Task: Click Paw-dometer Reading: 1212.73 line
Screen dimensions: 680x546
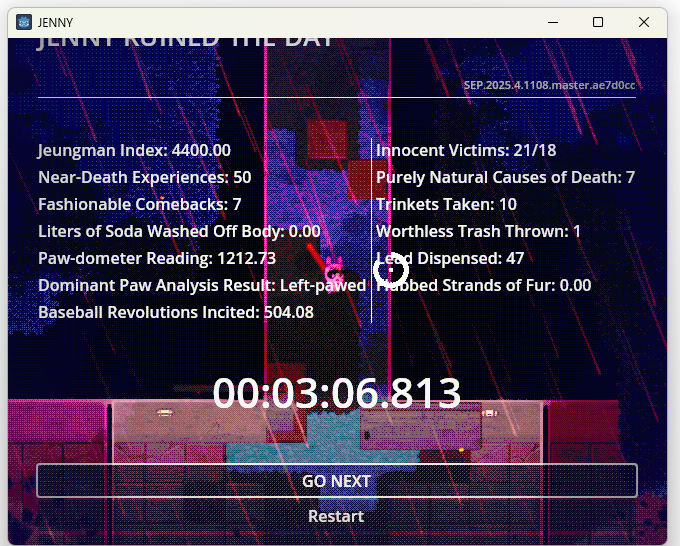Action: (157, 258)
